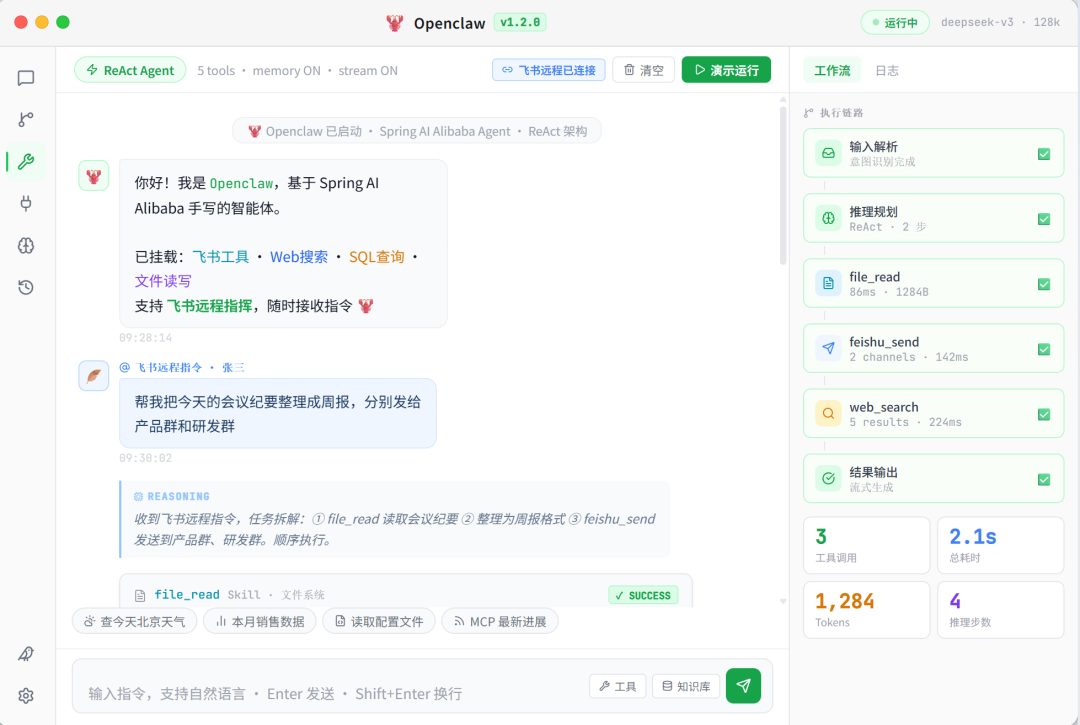Select the 查今天北京天气 suggestion chip
Screen dimensions: 1080x725
(x=134, y=622)
